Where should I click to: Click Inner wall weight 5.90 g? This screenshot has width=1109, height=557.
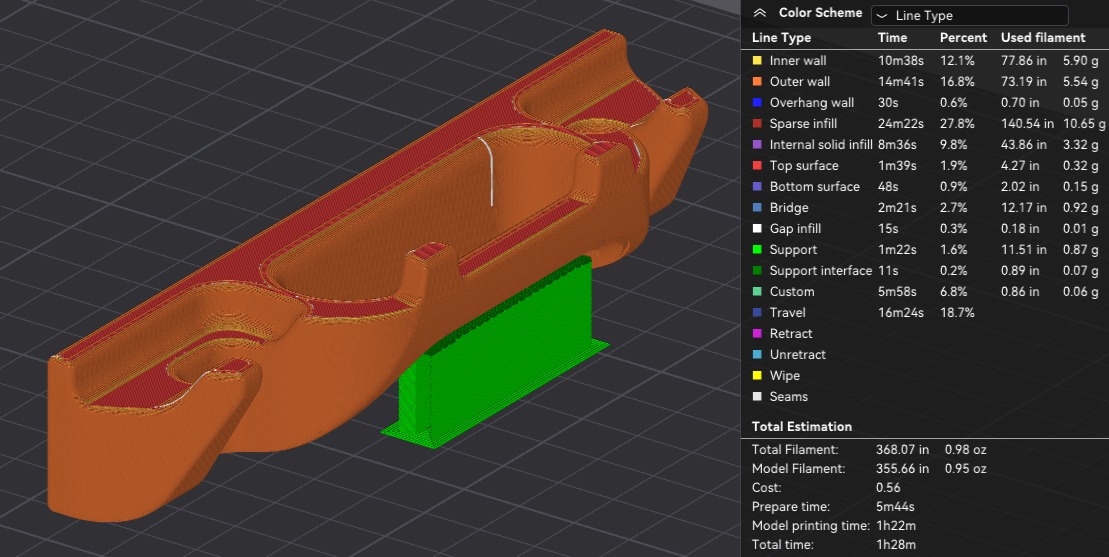coord(1081,61)
